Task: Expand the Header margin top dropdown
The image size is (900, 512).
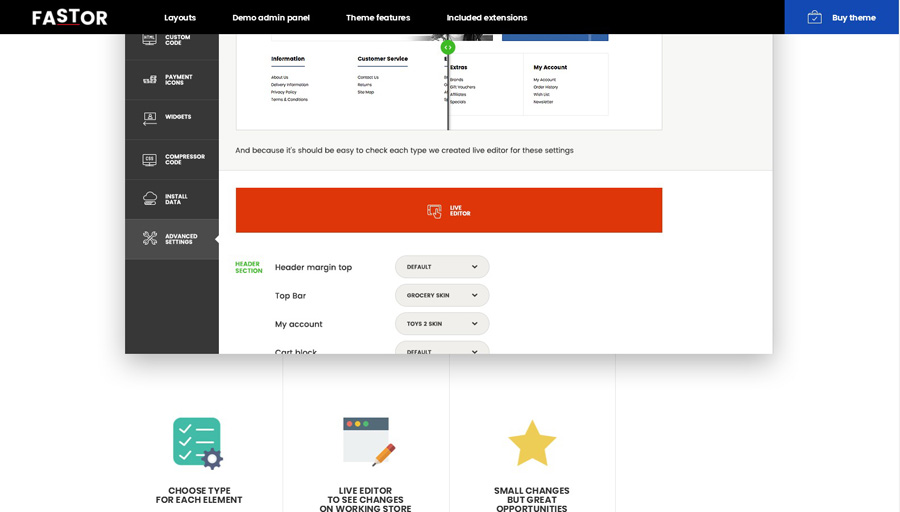Action: coord(442,267)
